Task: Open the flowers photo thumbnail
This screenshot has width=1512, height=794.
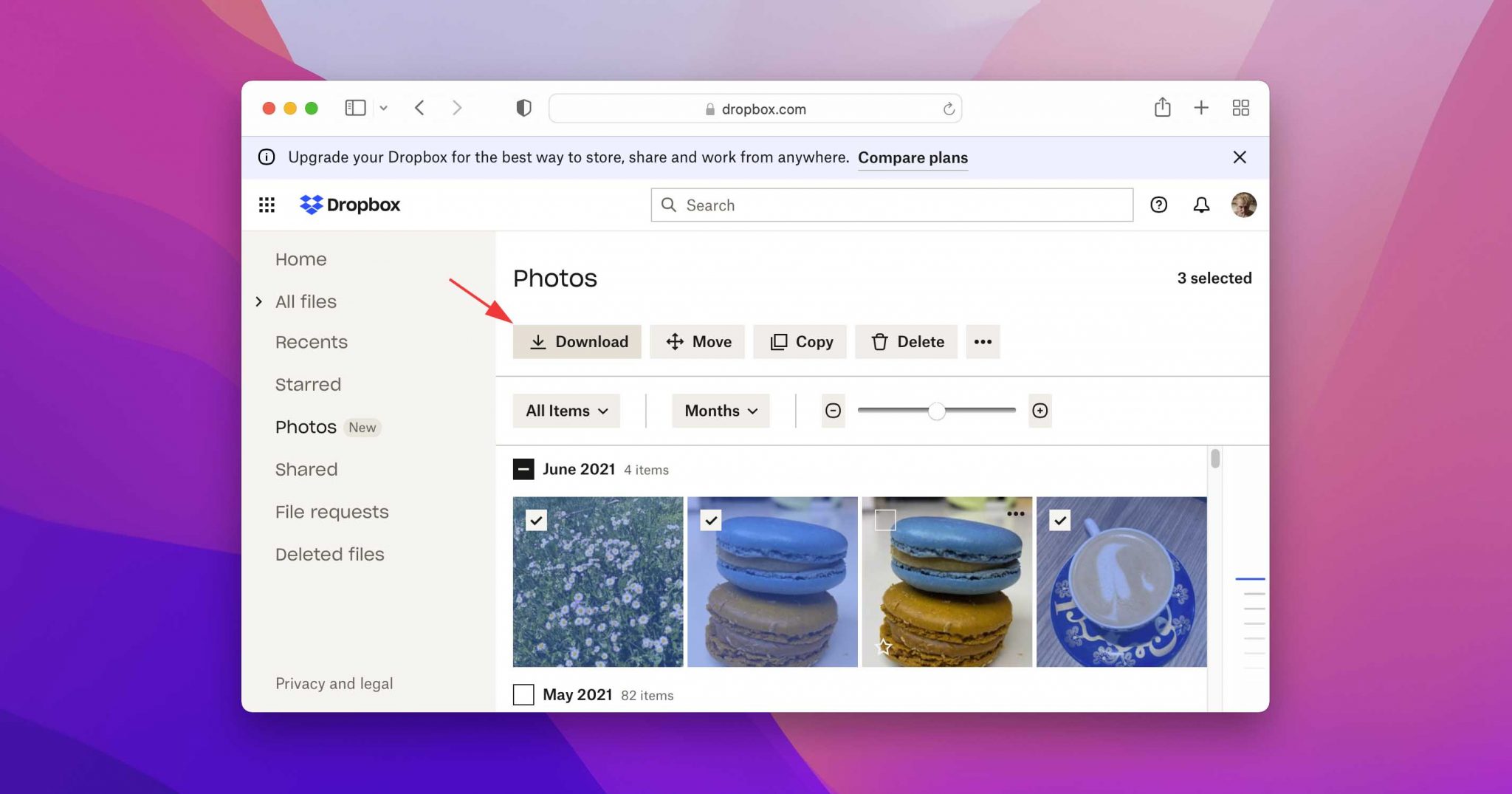Action: (x=598, y=581)
